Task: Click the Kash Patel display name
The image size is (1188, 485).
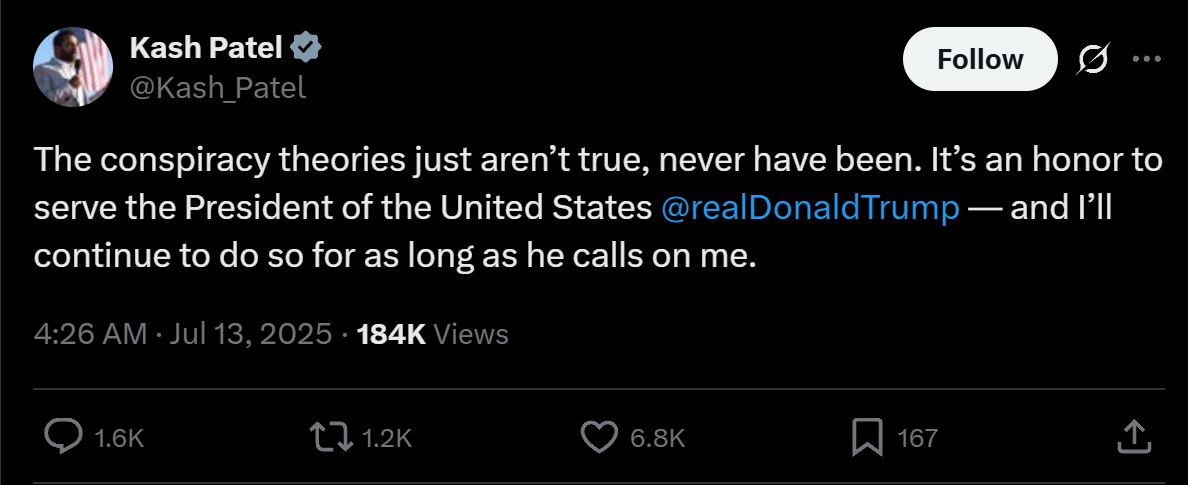Action: coord(206,48)
